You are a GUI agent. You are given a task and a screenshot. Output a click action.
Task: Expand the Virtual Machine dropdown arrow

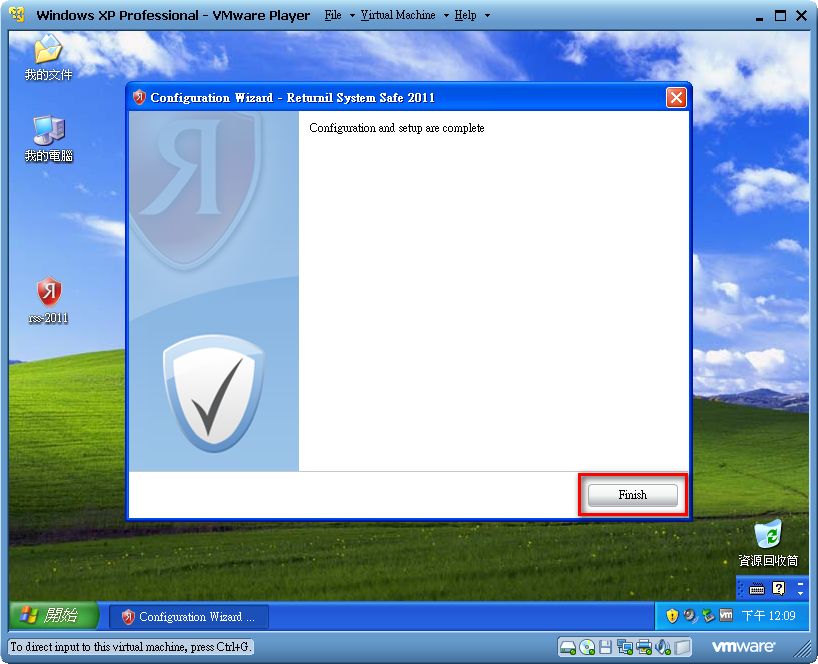point(446,16)
